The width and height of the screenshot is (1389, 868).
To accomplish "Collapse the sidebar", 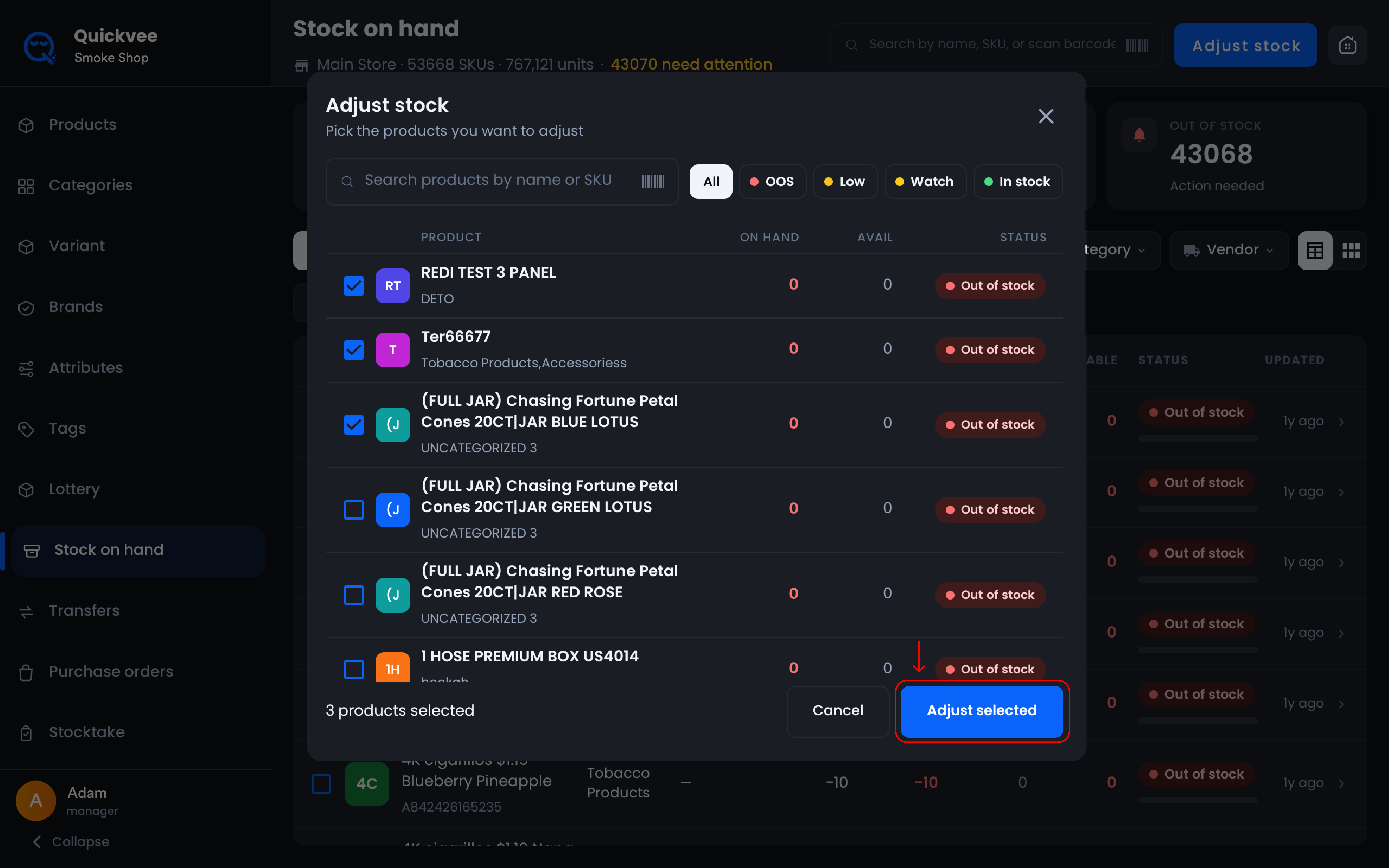I will click(71, 842).
